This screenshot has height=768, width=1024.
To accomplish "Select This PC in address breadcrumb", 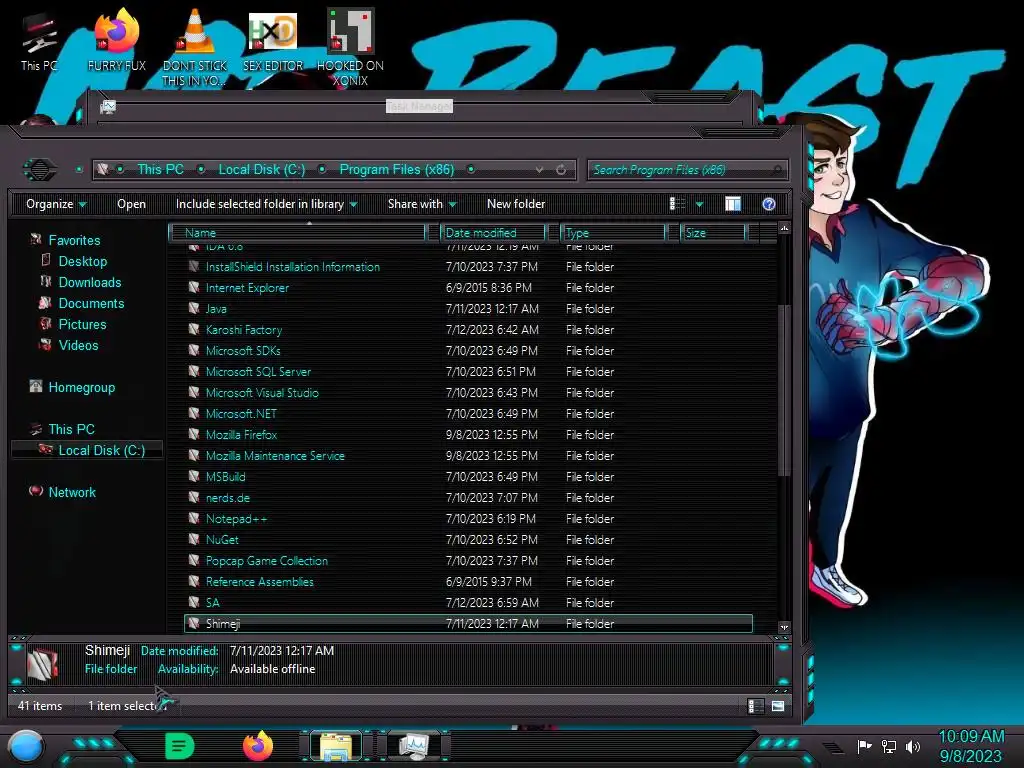I will click(x=160, y=170).
